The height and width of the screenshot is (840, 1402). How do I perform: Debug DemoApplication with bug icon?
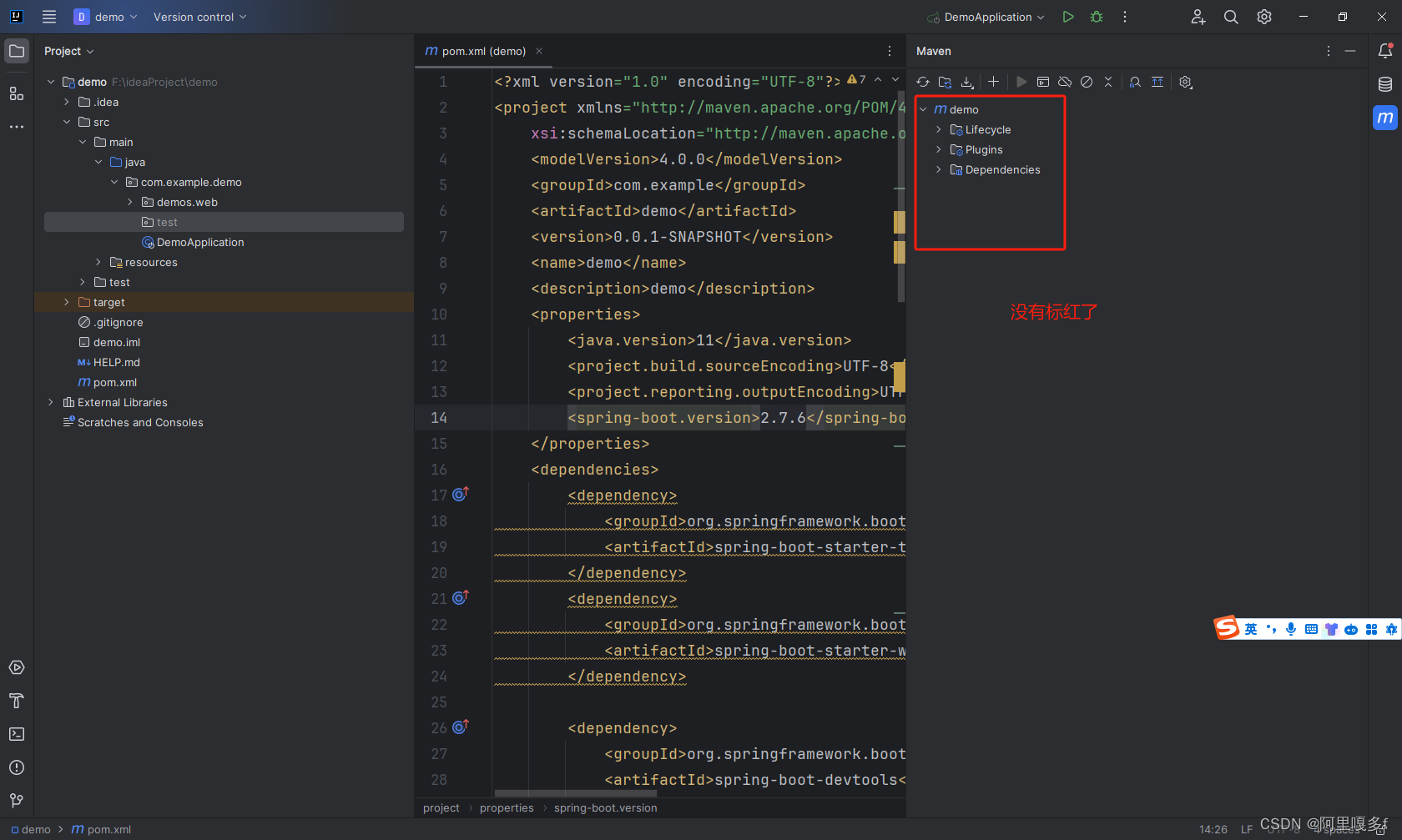click(1097, 17)
